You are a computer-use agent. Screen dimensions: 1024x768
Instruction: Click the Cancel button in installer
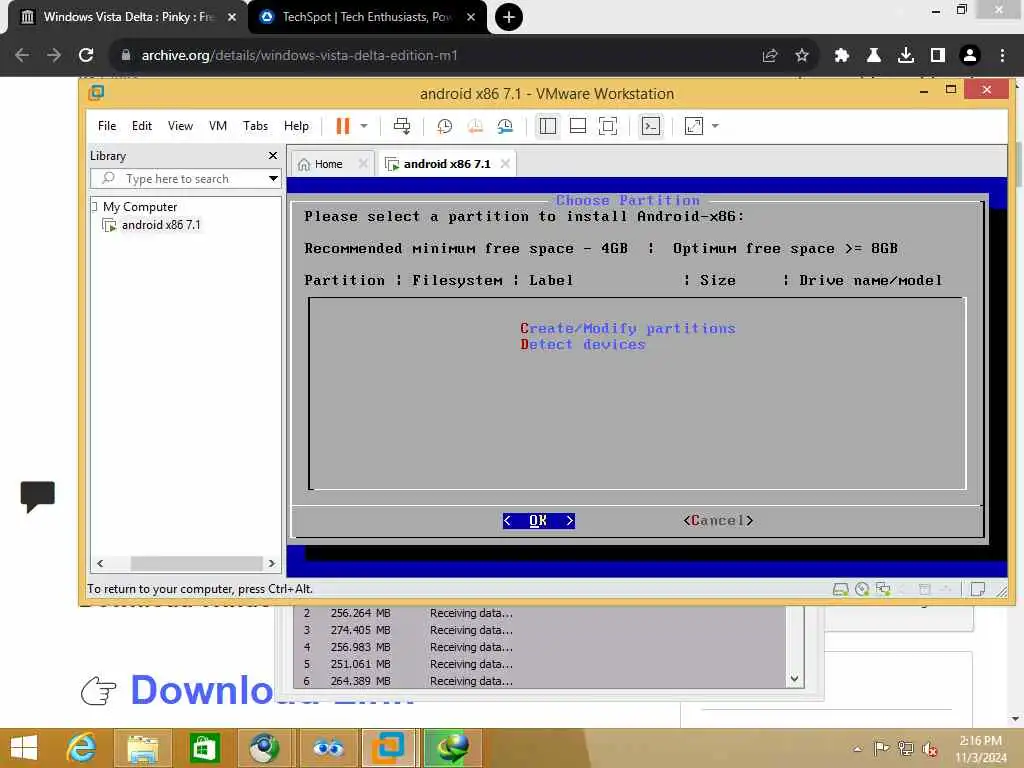pos(718,520)
